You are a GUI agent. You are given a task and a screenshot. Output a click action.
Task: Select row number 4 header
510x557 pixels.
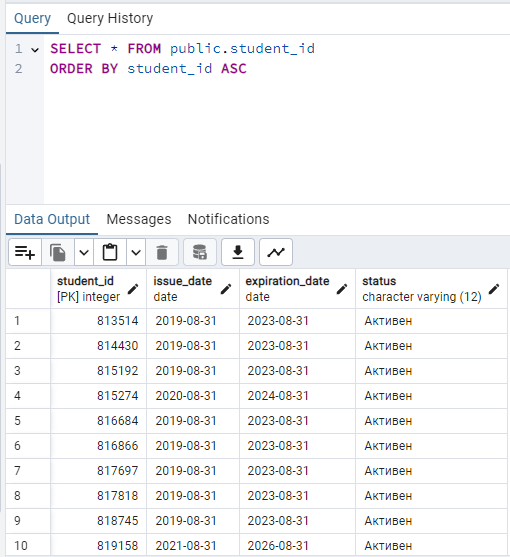pos(28,396)
